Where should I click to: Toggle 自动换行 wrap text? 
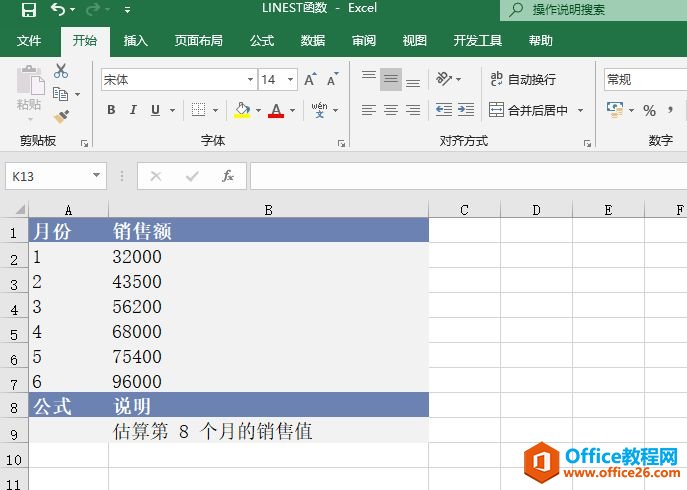tap(522, 80)
